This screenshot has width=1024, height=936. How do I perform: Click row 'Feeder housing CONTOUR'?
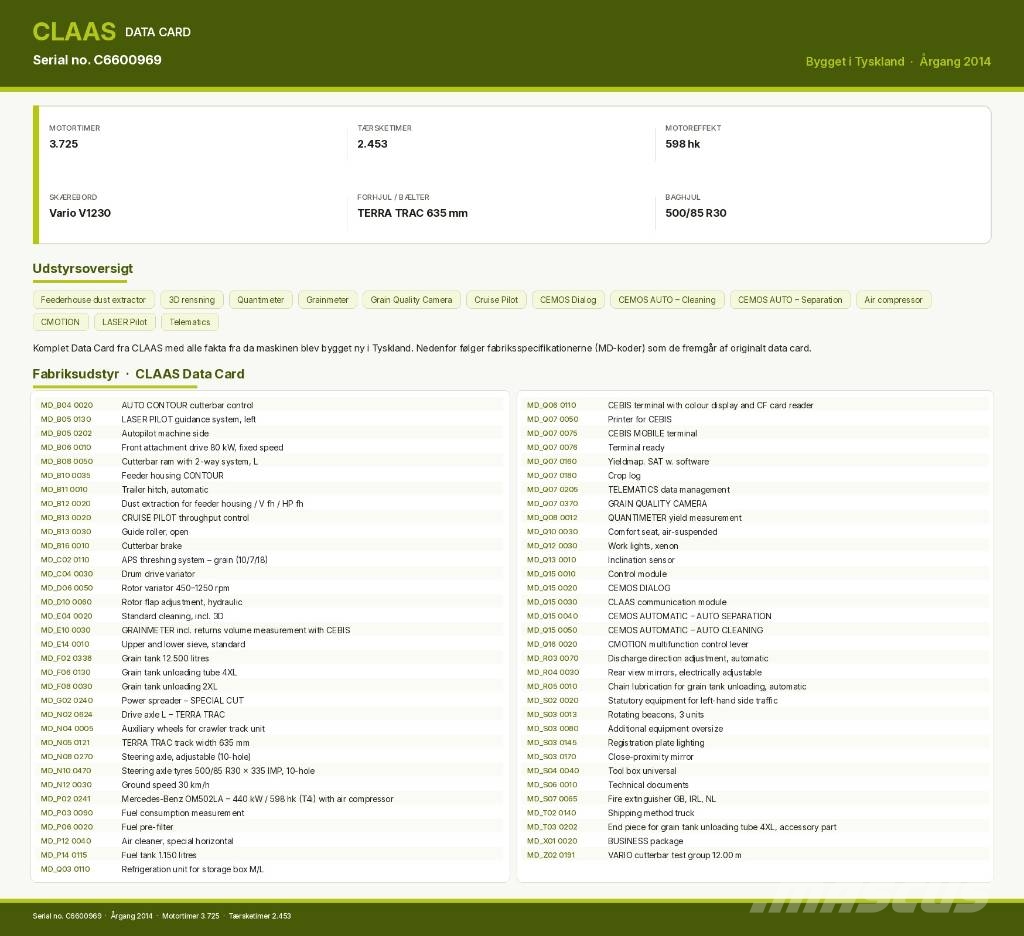pos(270,476)
